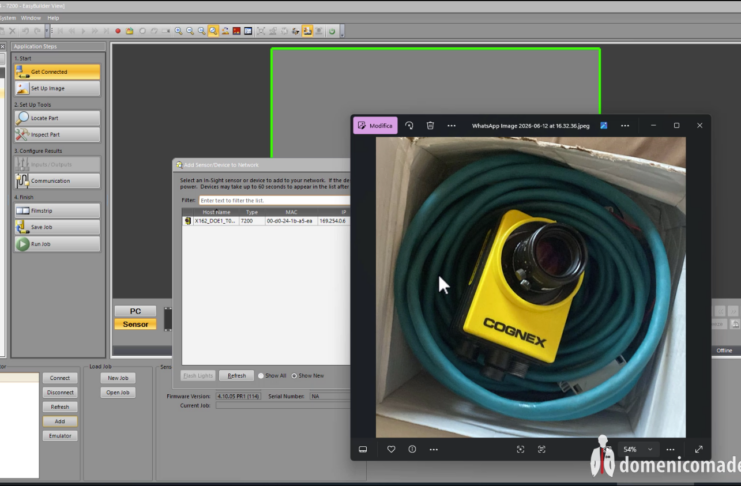This screenshot has height=486, width=741.
Task: Click the X delete icon in EasyBuilder toolbar
Action: pyautogui.click(x=13, y=31)
